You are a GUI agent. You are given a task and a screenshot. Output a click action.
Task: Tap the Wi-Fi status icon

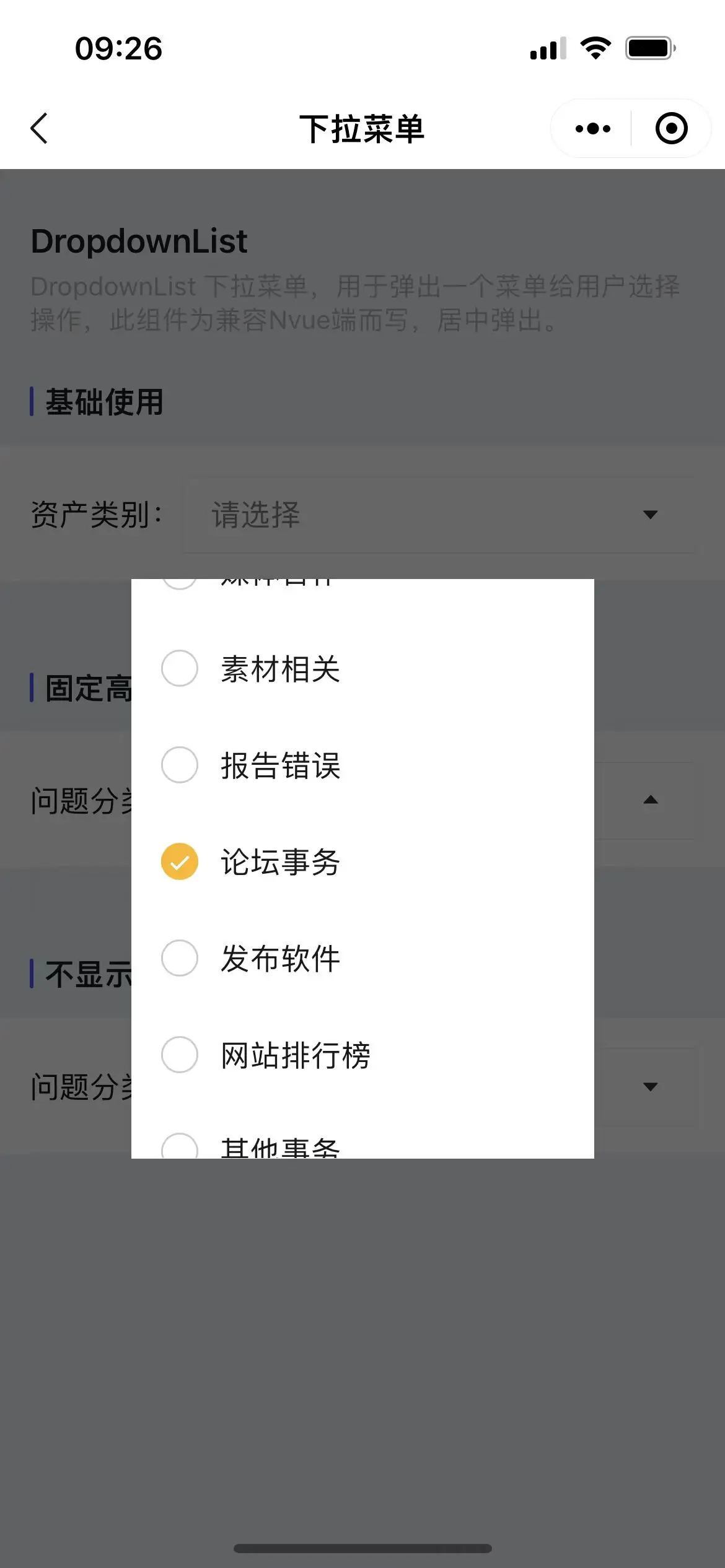coord(595,48)
